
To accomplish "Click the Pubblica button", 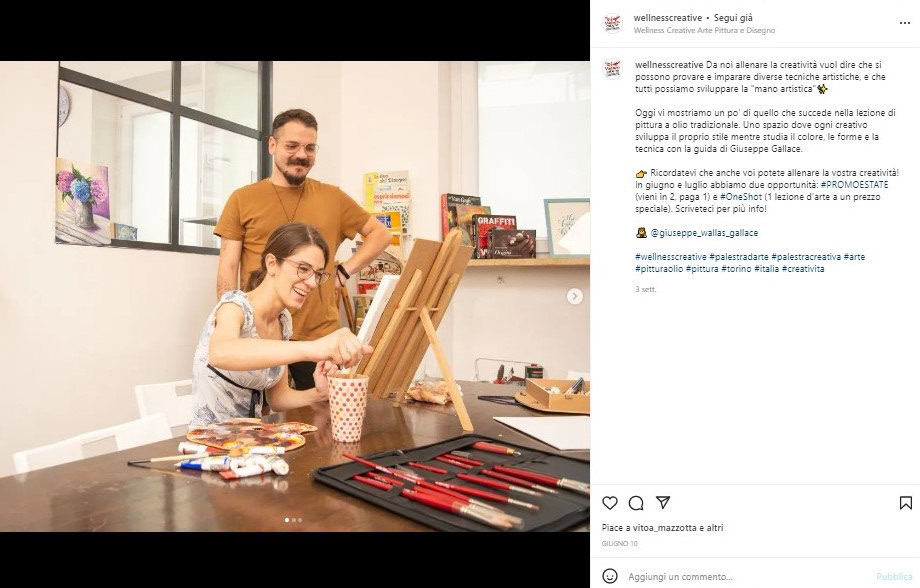I will tap(894, 577).
